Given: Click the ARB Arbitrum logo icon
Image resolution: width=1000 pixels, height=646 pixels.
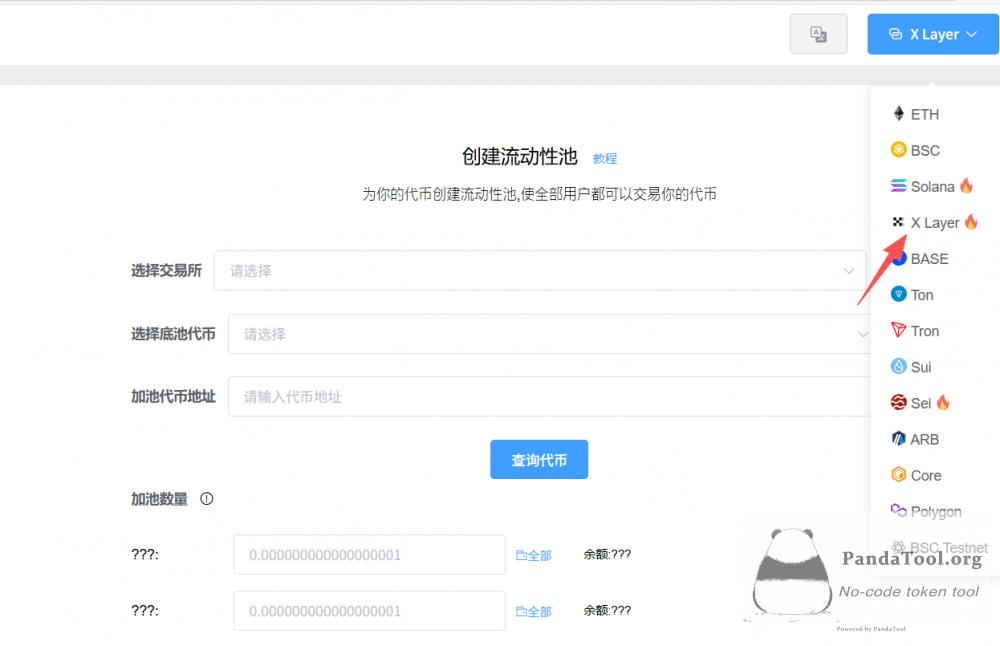Looking at the screenshot, I should pyautogui.click(x=899, y=439).
